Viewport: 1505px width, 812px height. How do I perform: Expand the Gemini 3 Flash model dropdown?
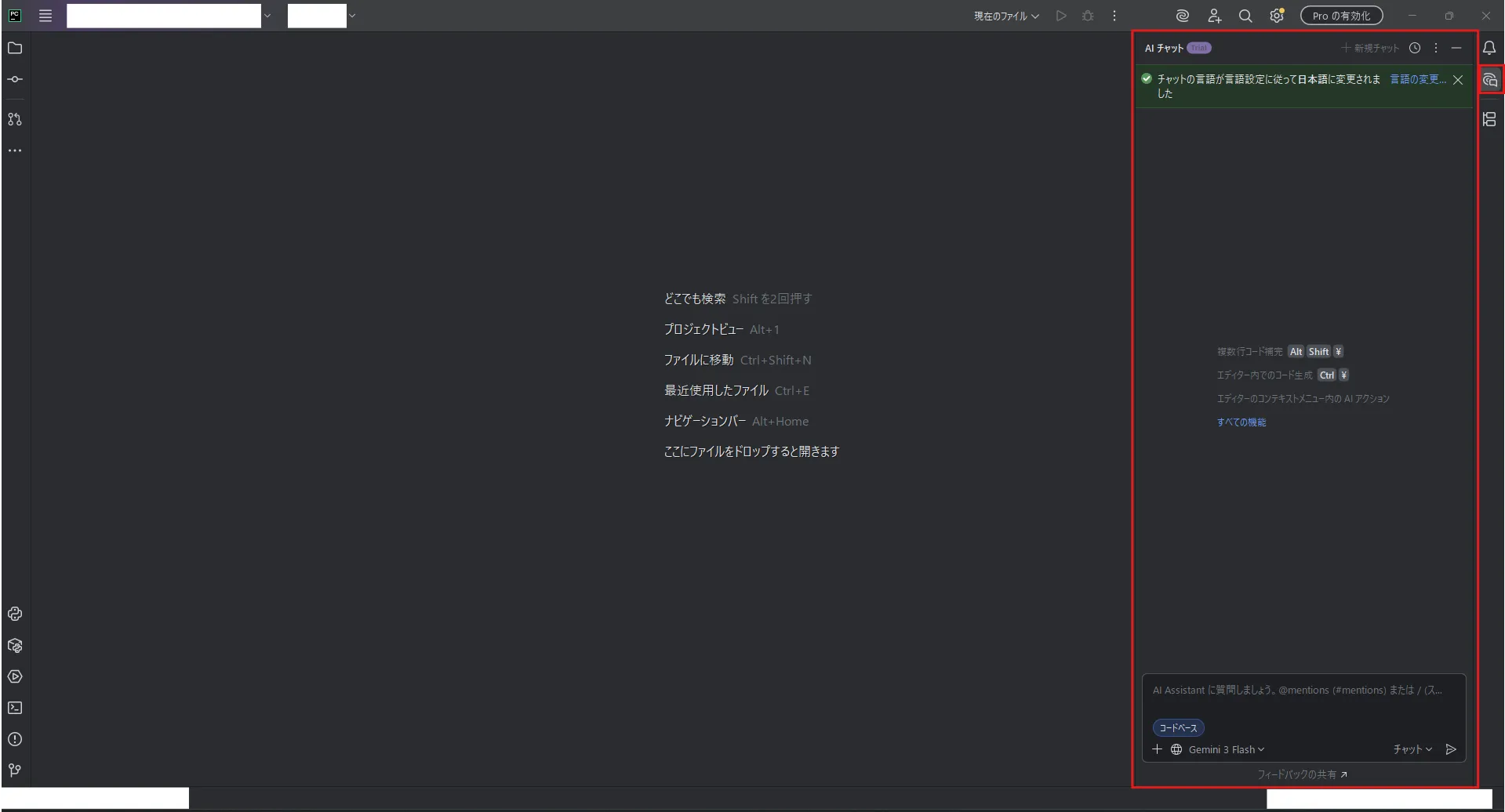point(1226,749)
